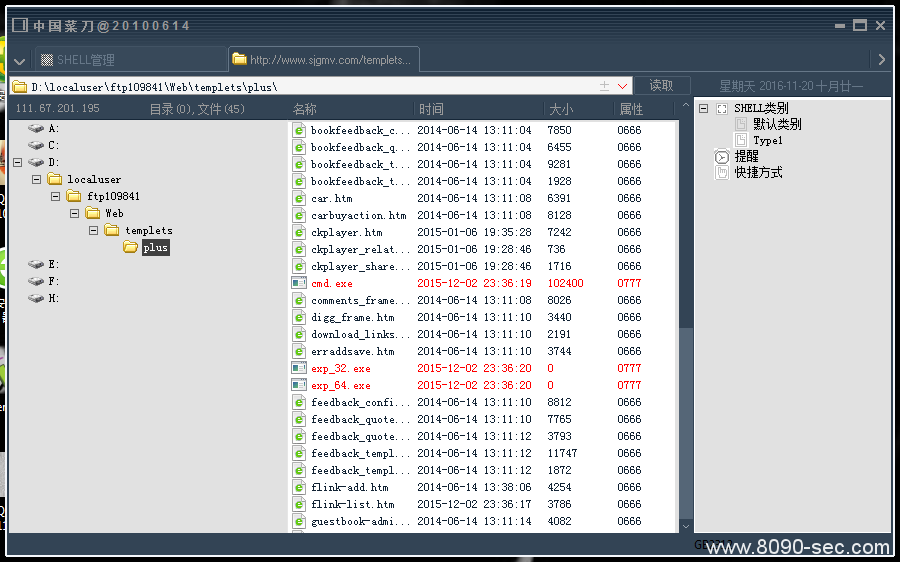Click the F: drive icon

point(36,281)
